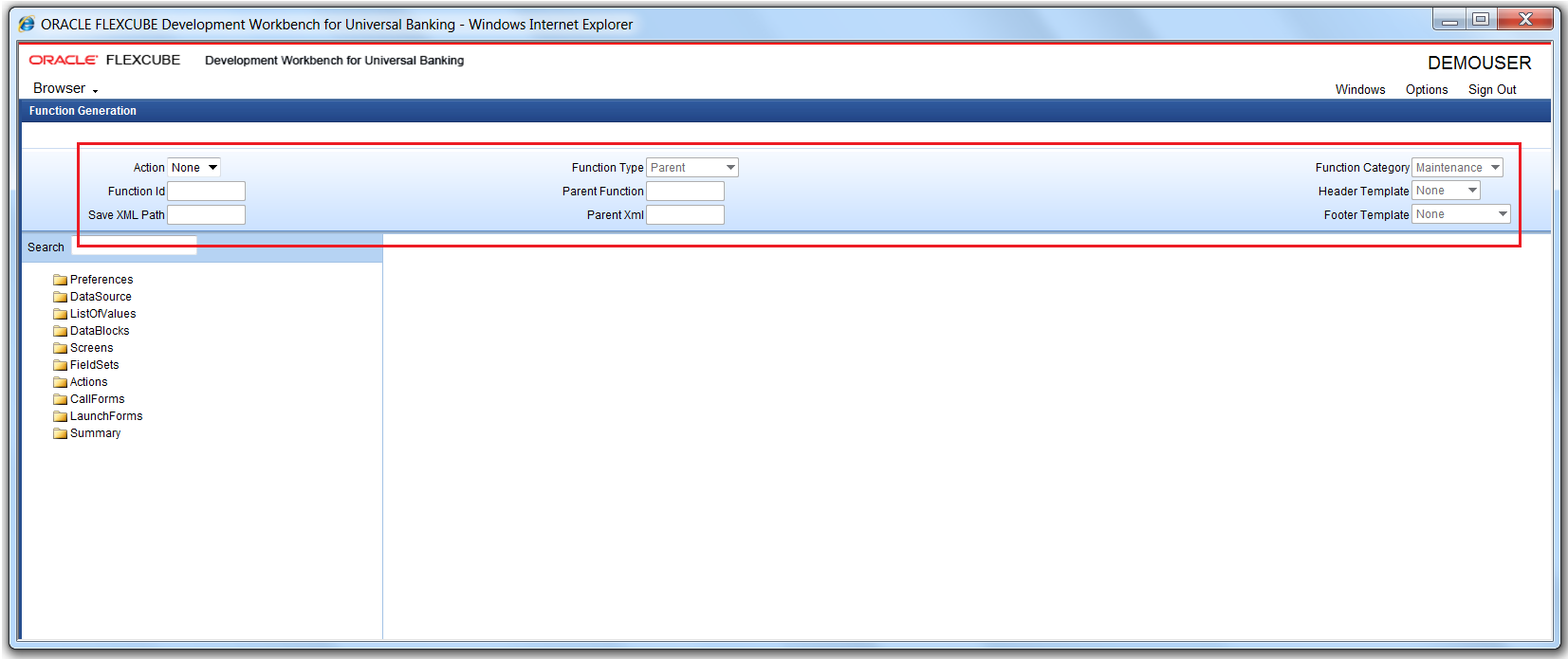The width and height of the screenshot is (1568, 659).
Task: Click the DataSource folder icon
Action: pyautogui.click(x=61, y=297)
